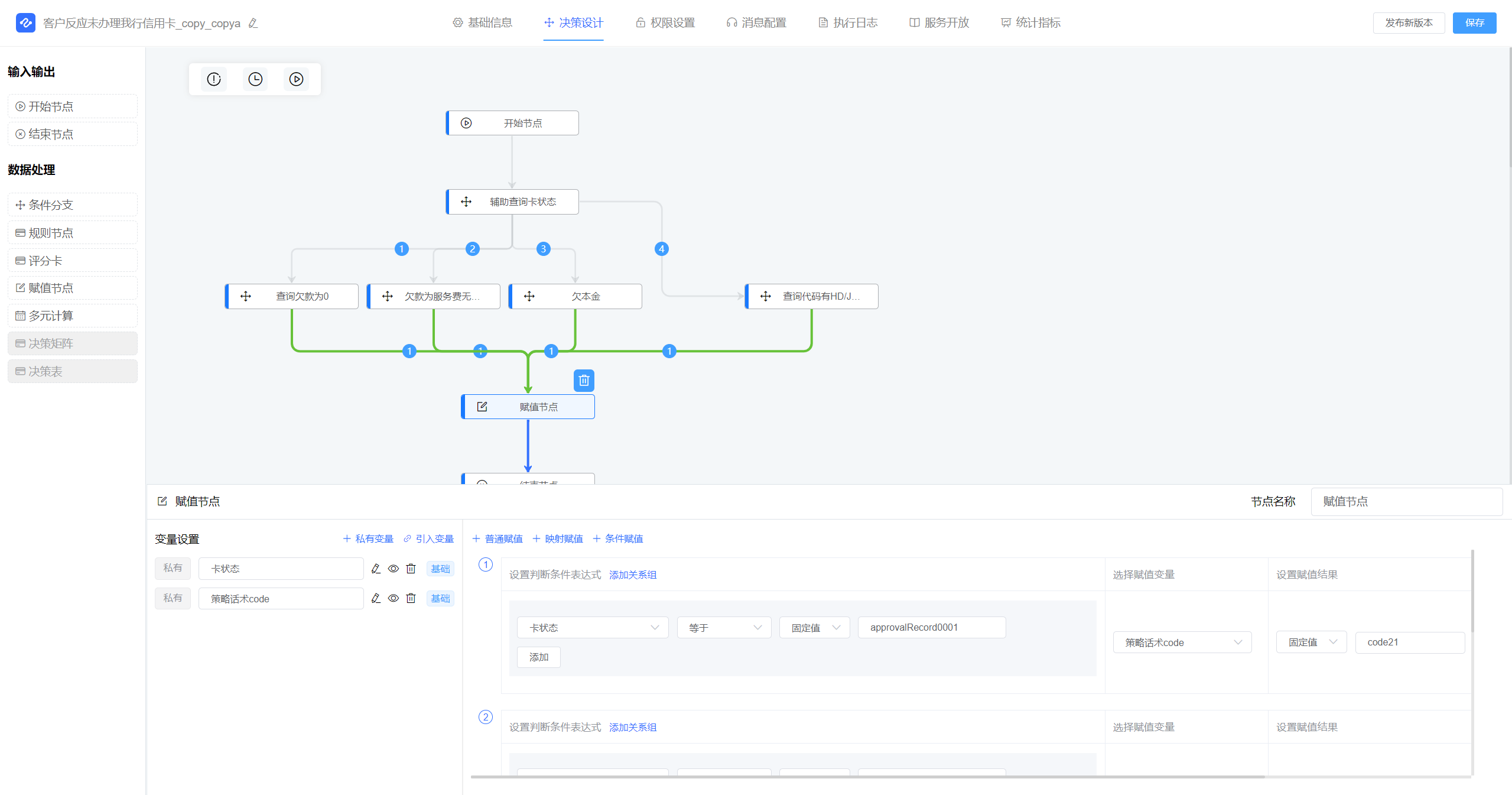Click the edit pencil icon beside the project title
This screenshot has width=1512, height=795.
point(253,23)
